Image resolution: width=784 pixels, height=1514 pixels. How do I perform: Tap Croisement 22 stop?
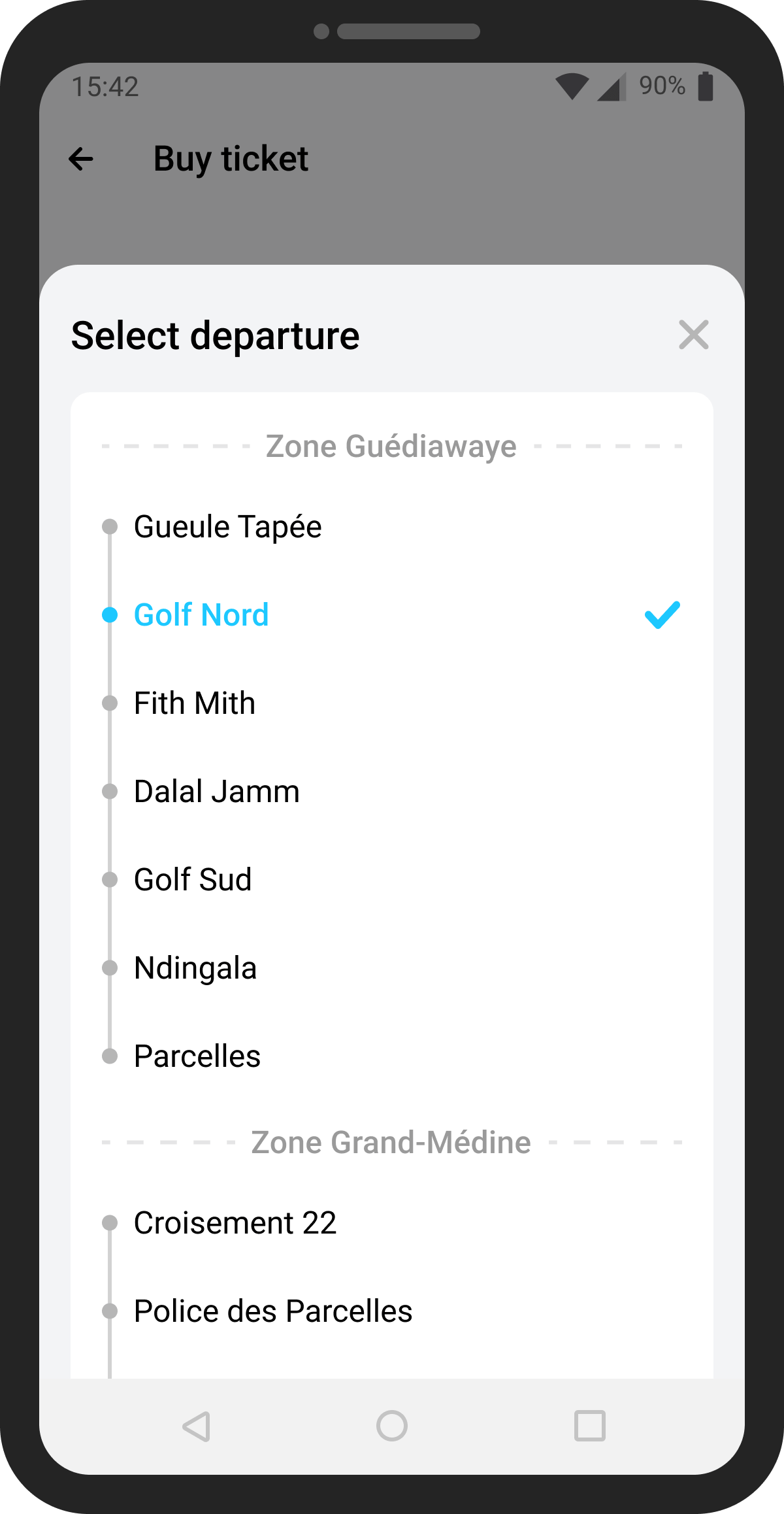235,1223
